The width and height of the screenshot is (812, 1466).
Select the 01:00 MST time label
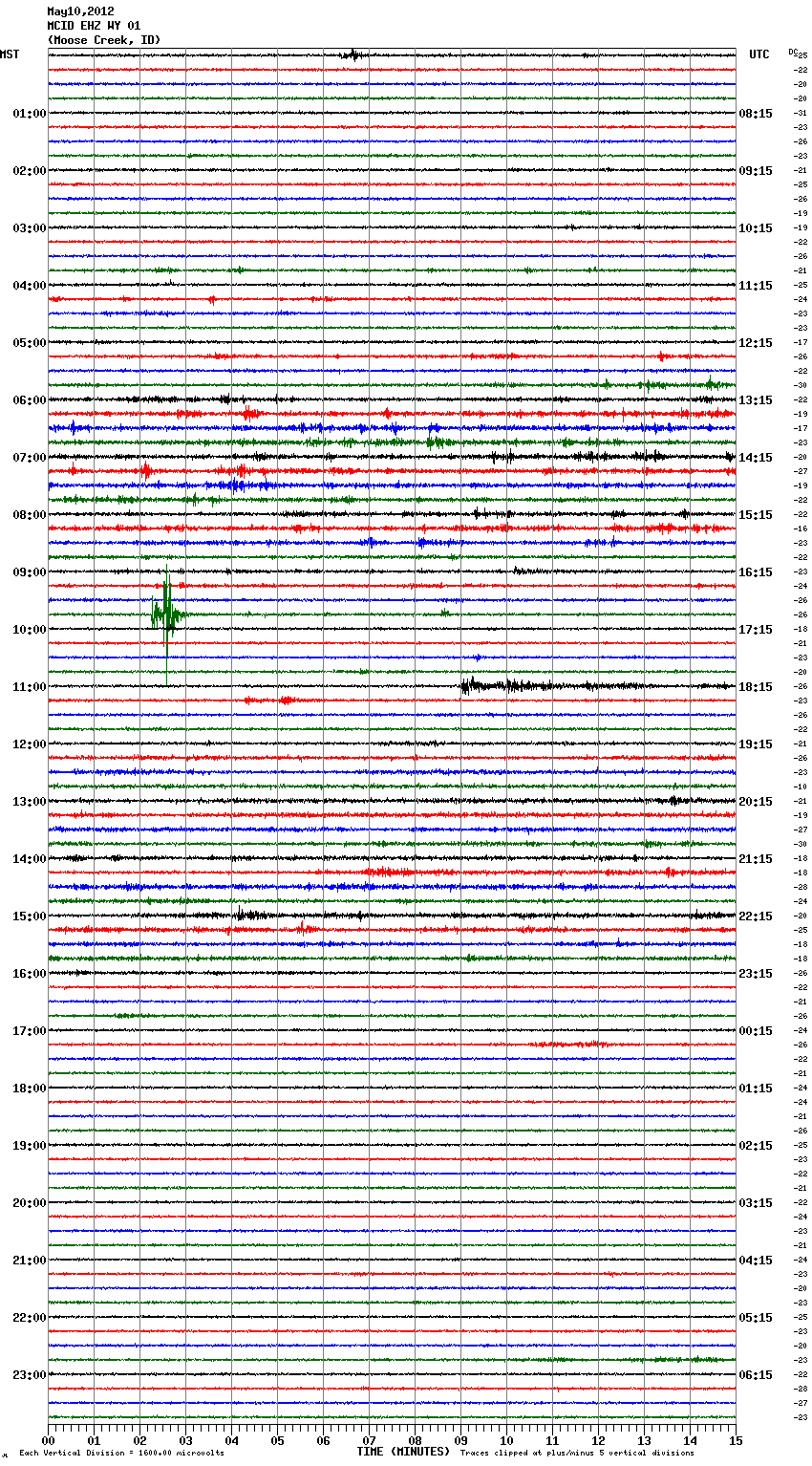pyautogui.click(x=30, y=114)
